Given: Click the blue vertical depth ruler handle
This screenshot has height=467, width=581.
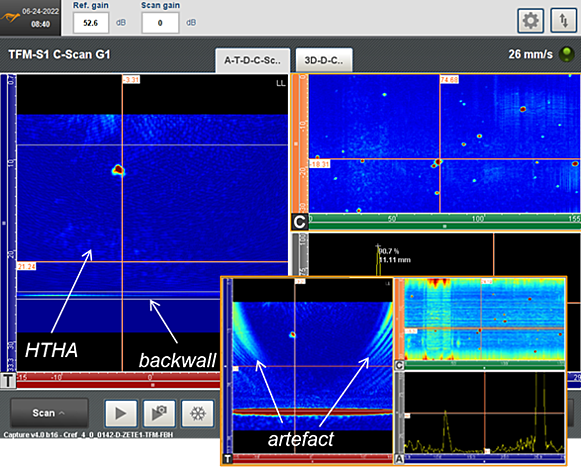Looking at the screenshot, I should click(x=4, y=223).
